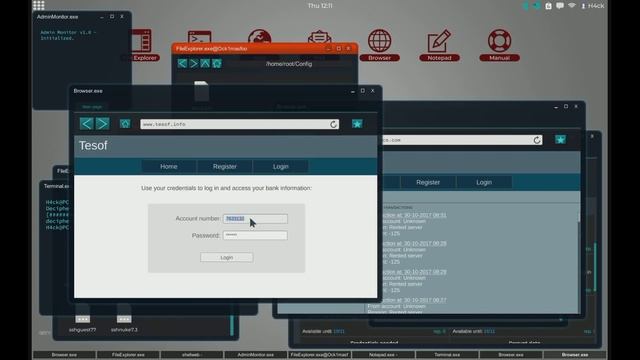Viewport: 640px width, 360px height.
Task: Reload page in the background browser
Action: (537, 140)
